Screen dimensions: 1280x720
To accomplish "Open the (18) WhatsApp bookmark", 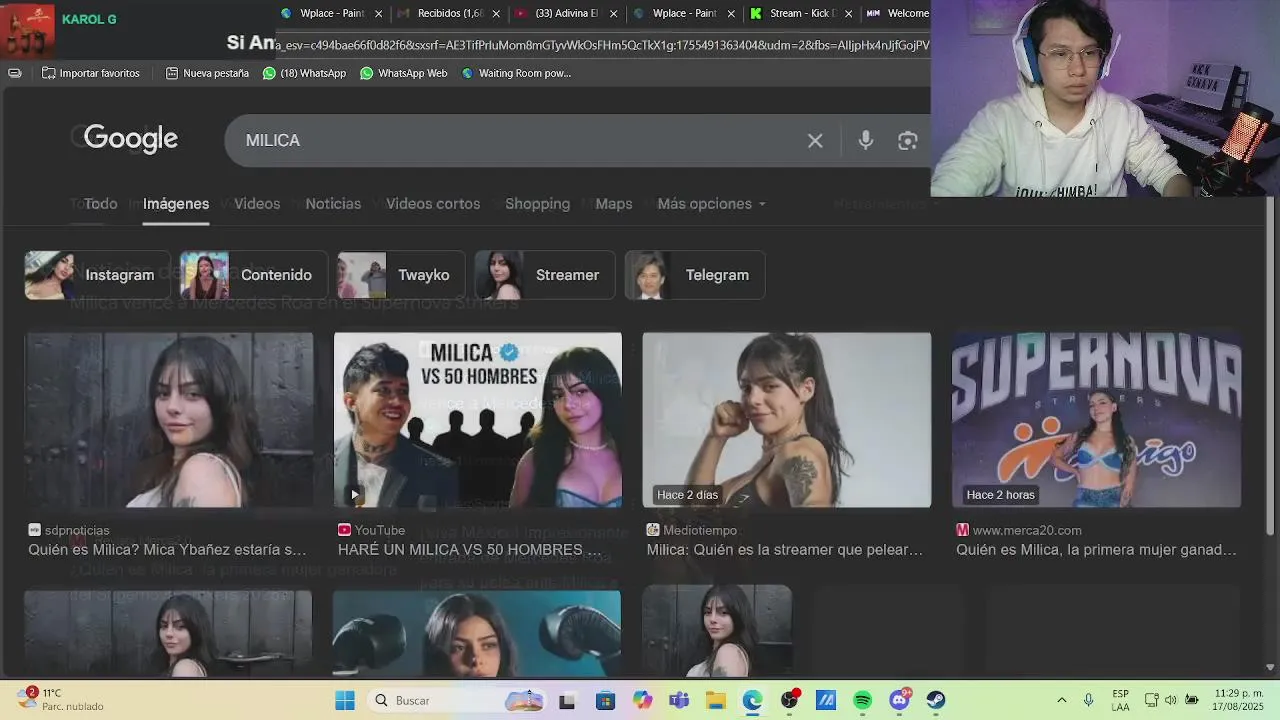I will (x=304, y=73).
